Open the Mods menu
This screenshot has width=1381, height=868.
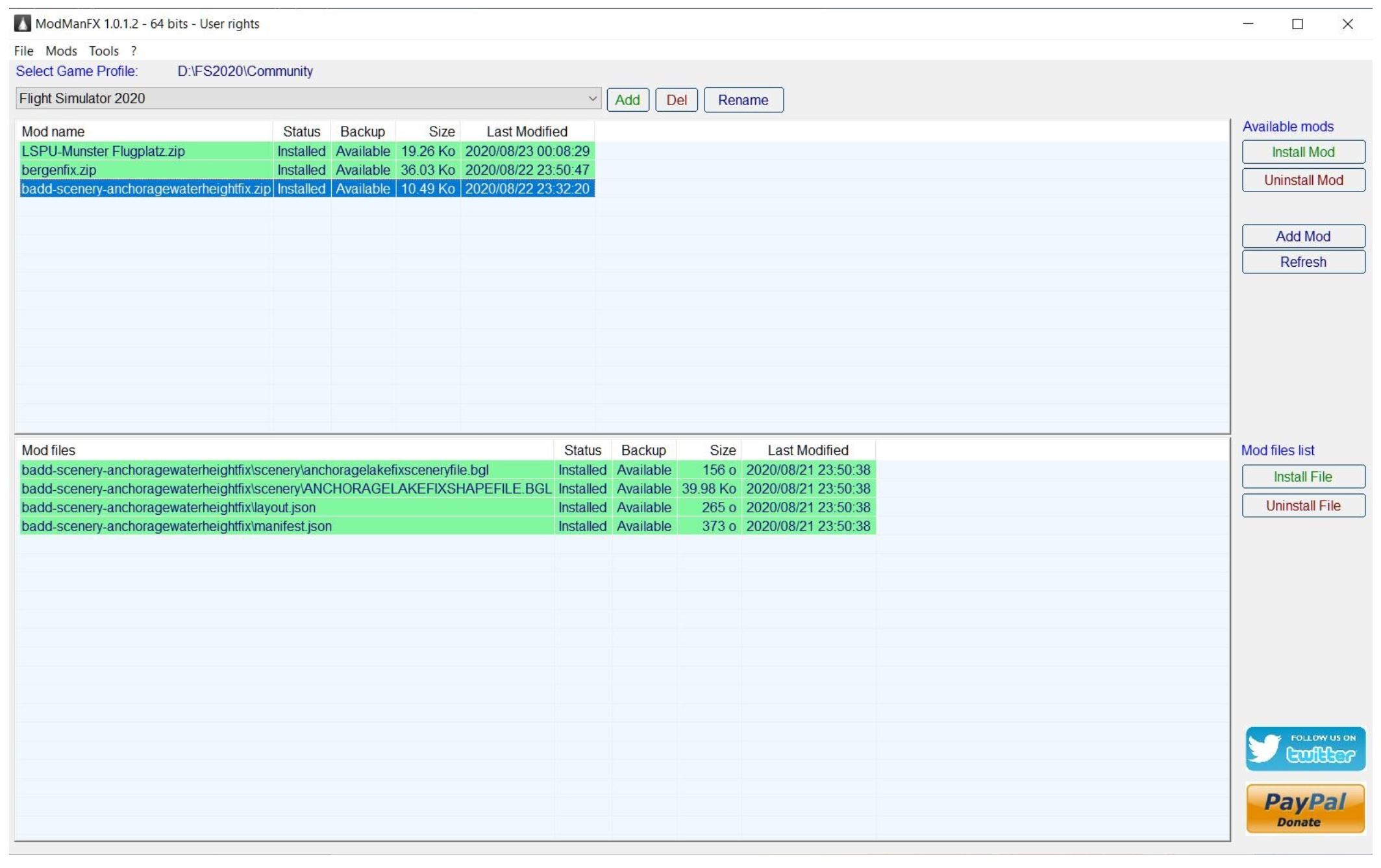click(x=61, y=51)
